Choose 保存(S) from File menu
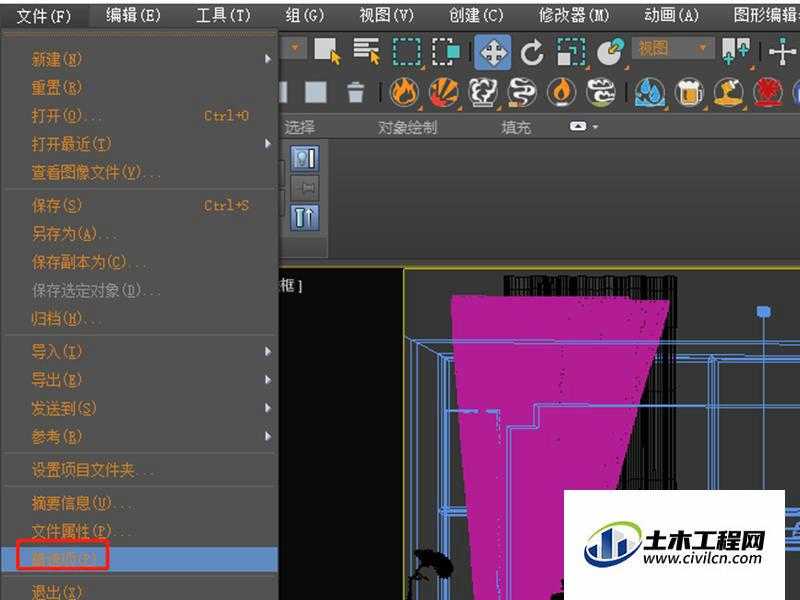 click(140, 206)
